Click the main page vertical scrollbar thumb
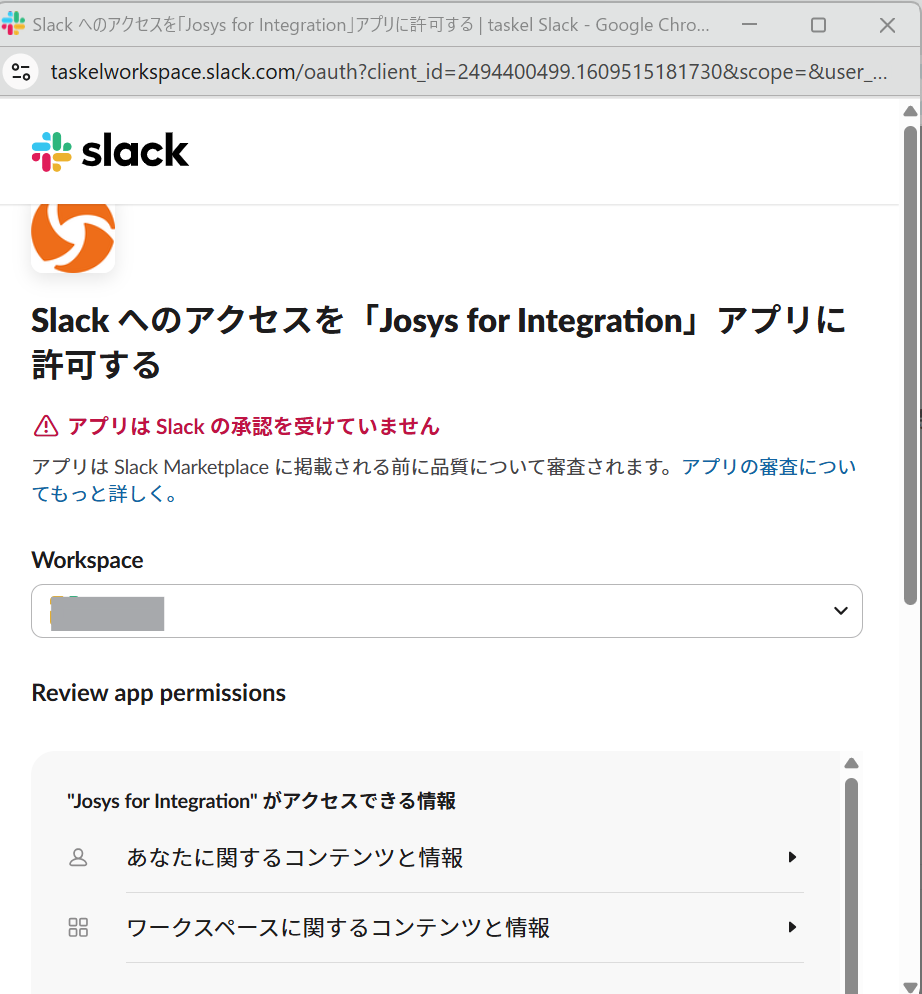Viewport: 922px width, 994px height. tap(910, 360)
